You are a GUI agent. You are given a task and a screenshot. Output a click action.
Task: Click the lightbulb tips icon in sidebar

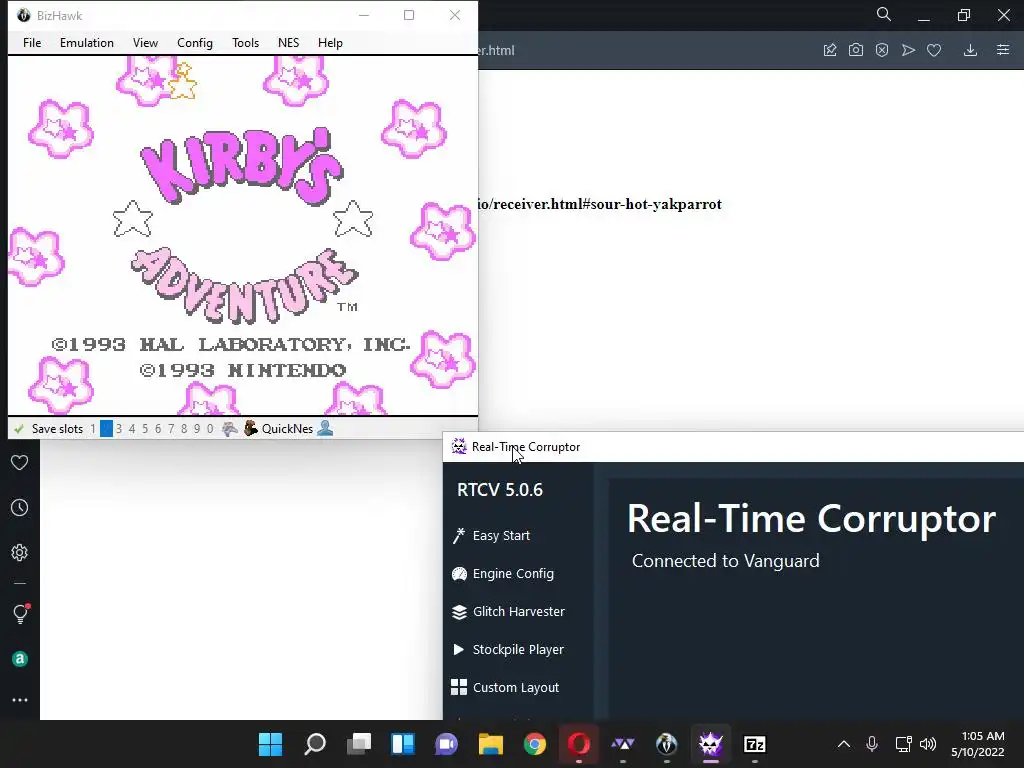[20, 614]
